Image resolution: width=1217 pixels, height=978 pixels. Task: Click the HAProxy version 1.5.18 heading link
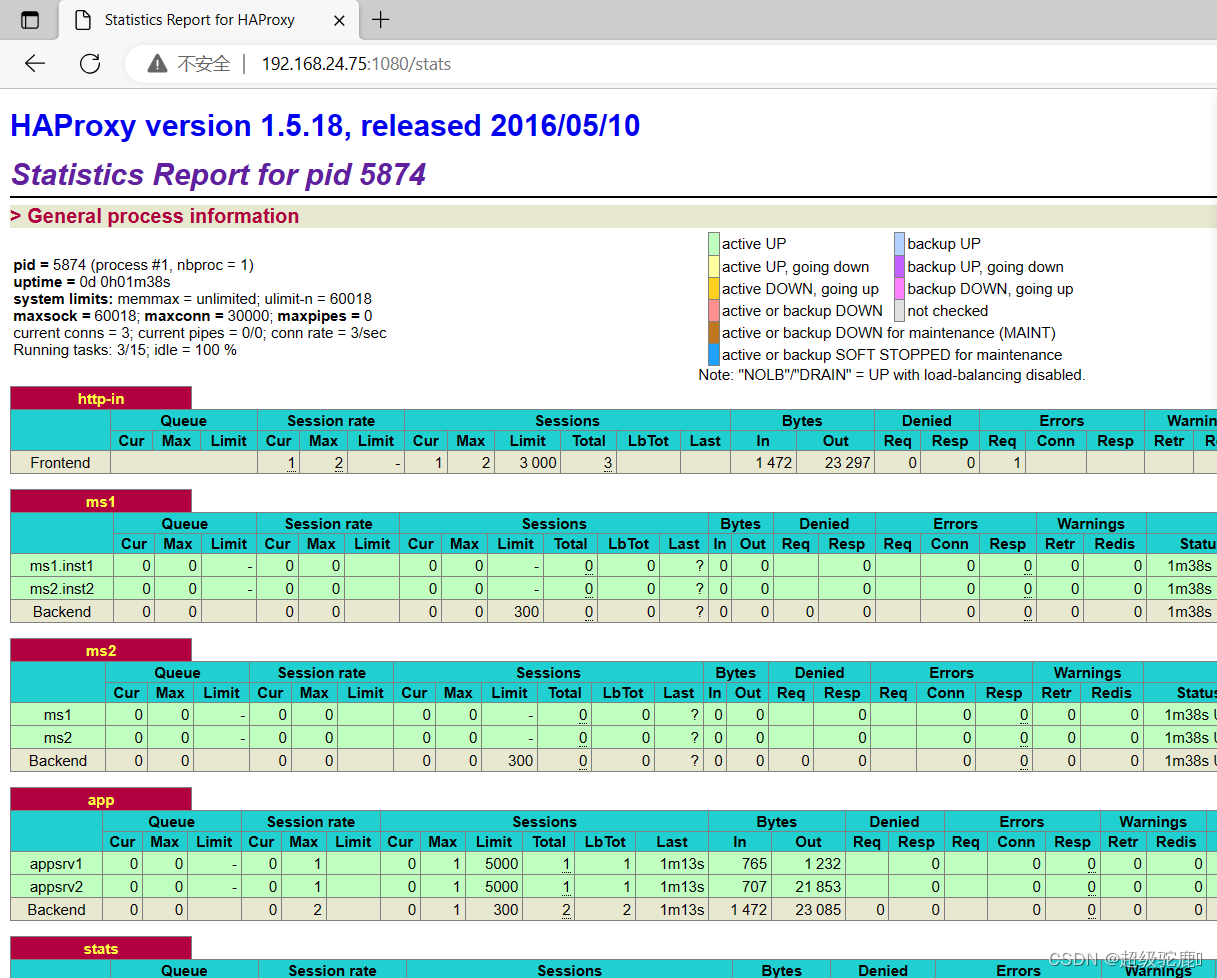coord(325,126)
